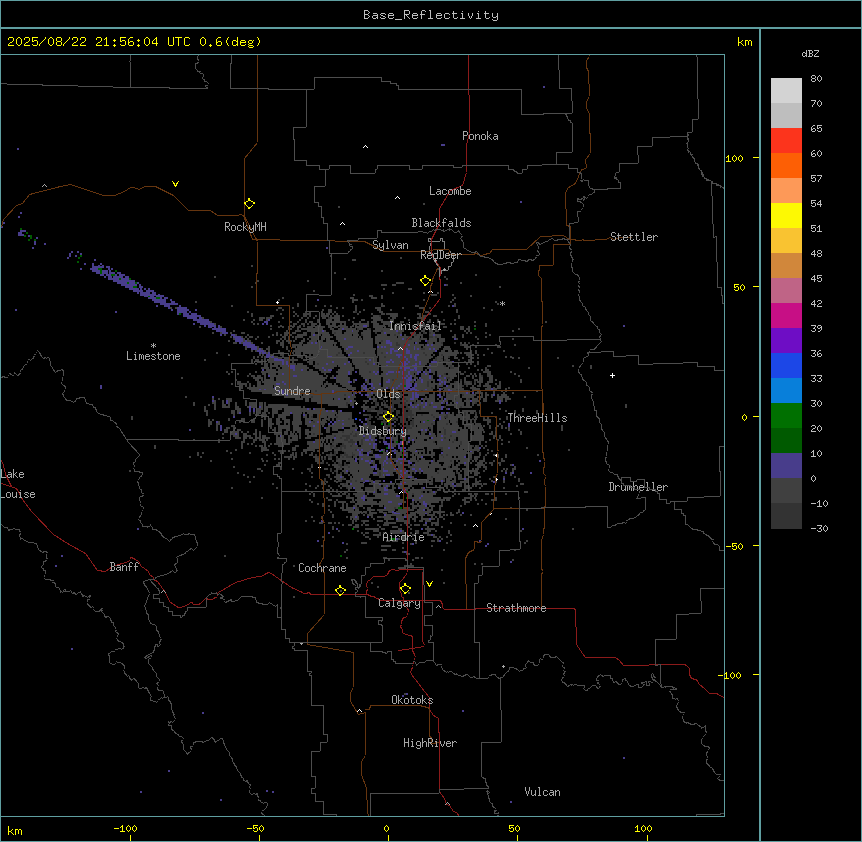862x842 pixels.
Task: Select the Blackfalds label on the map
Action: click(441, 223)
